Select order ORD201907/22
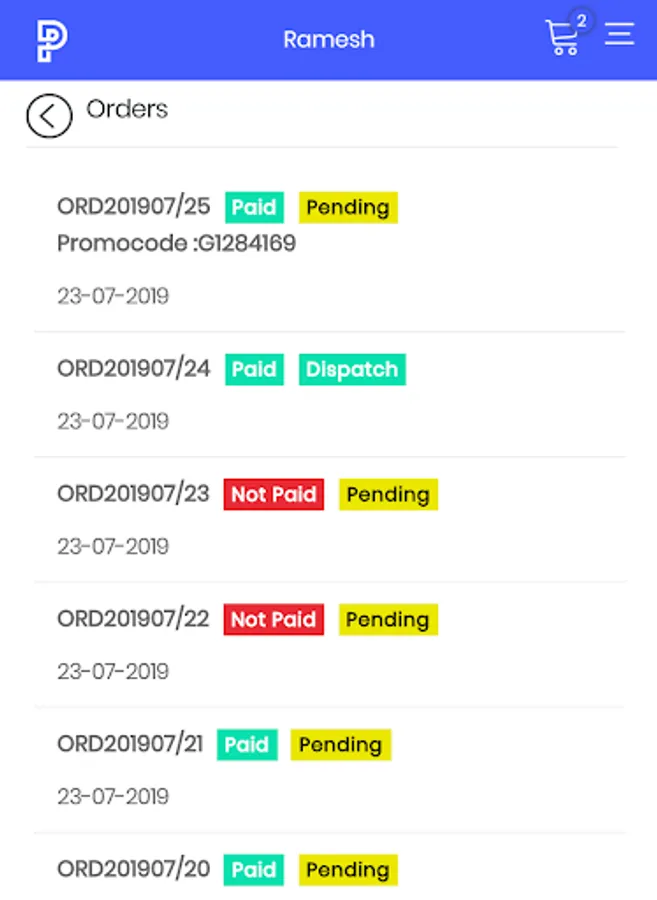The height and width of the screenshot is (900, 657). pos(329,645)
